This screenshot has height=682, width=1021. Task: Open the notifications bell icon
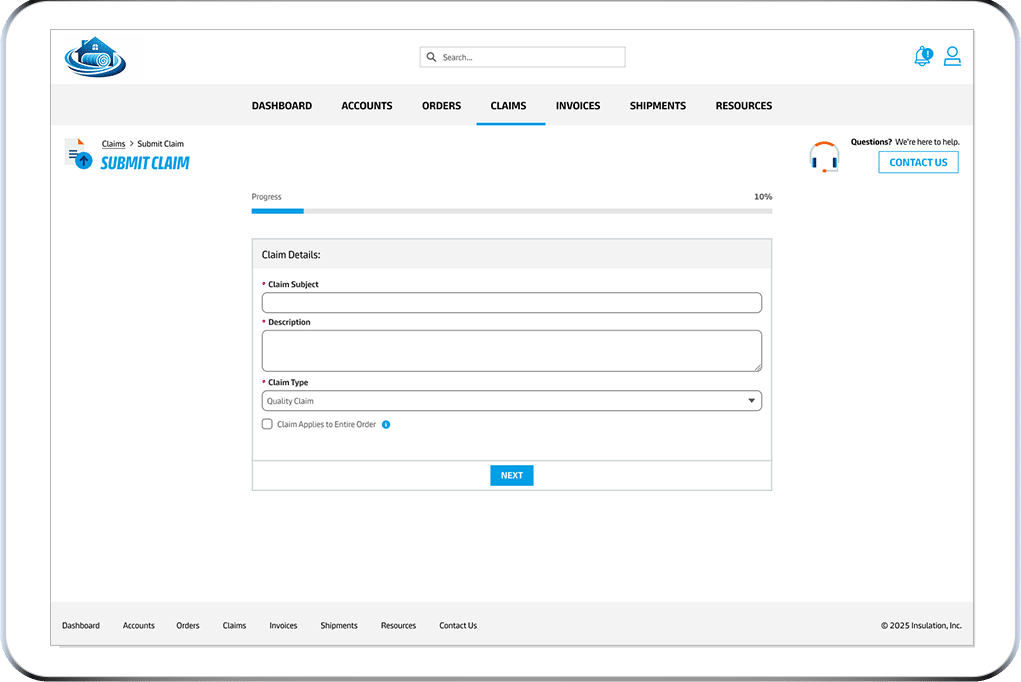click(x=922, y=57)
